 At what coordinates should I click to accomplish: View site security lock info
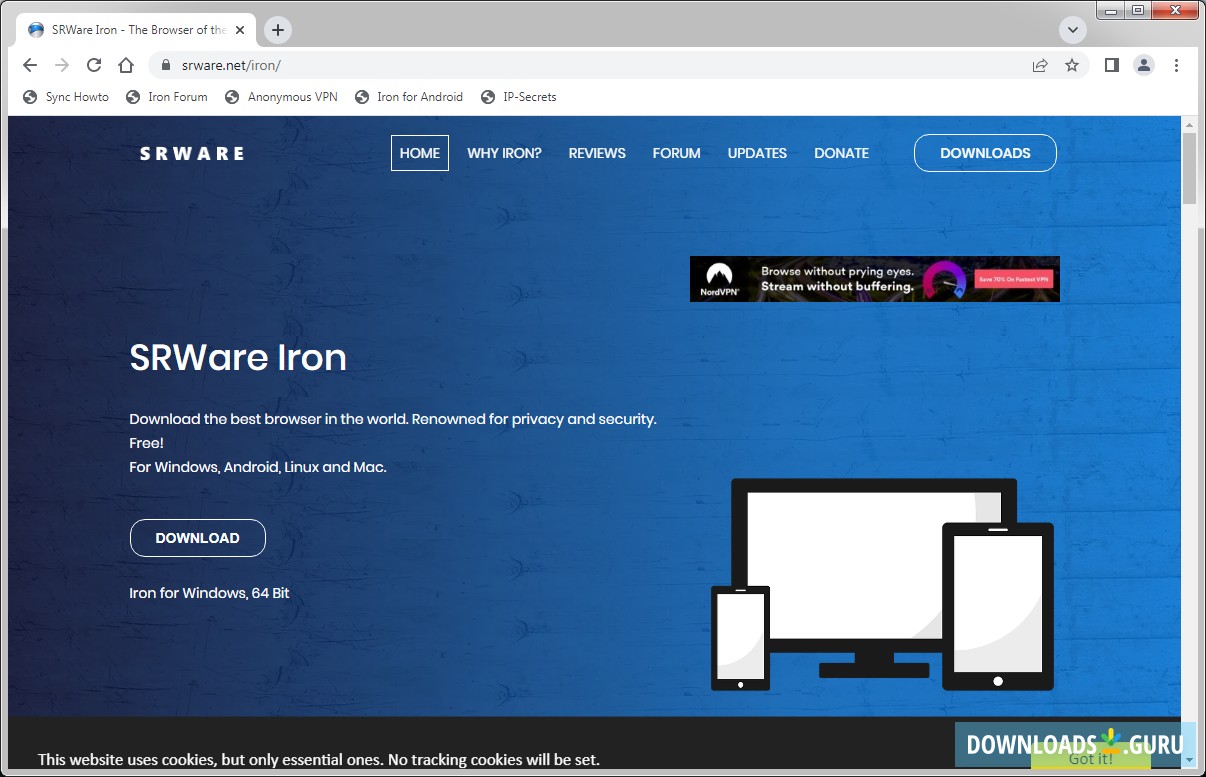click(x=167, y=65)
